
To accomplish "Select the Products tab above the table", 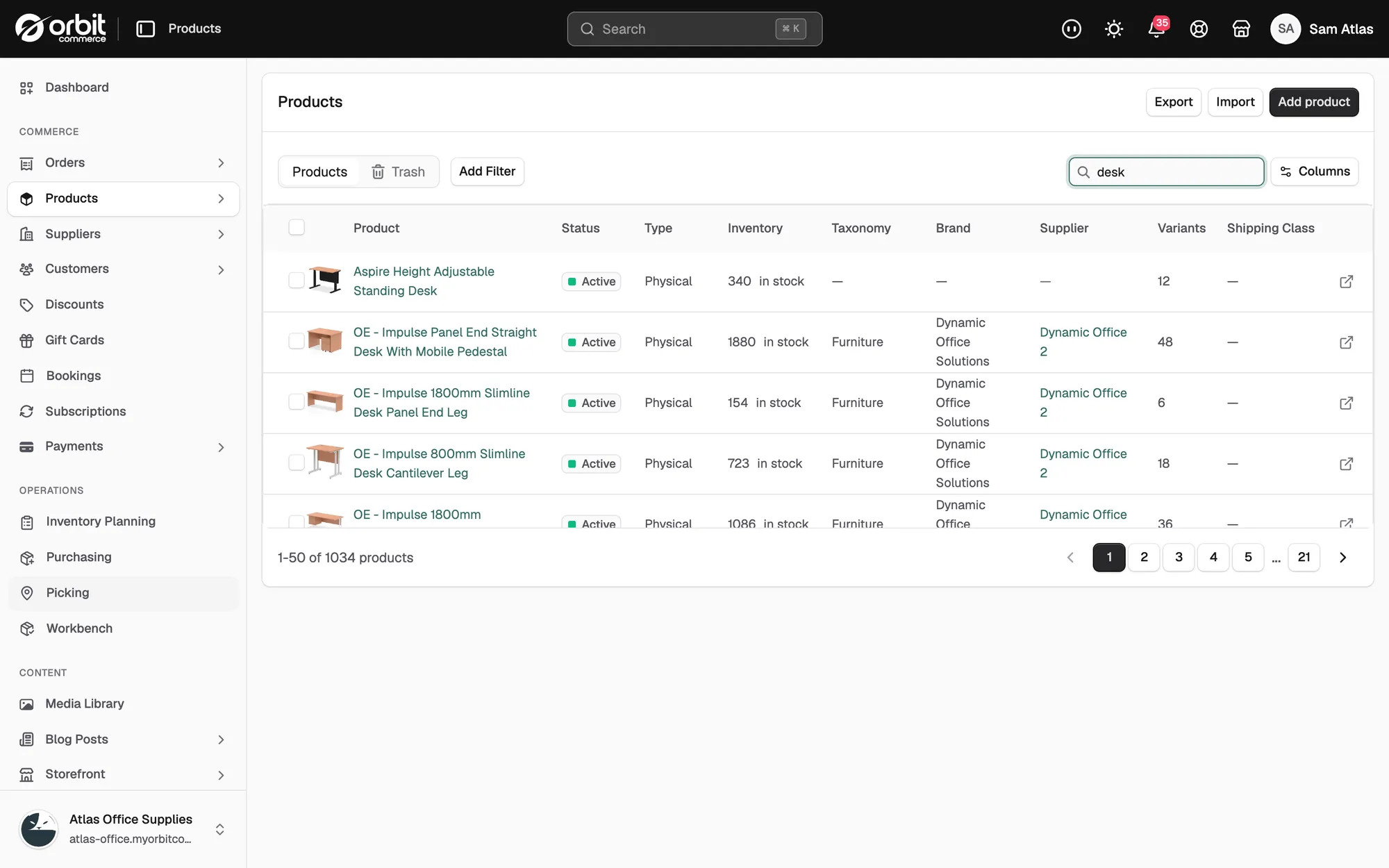I will pos(319,172).
